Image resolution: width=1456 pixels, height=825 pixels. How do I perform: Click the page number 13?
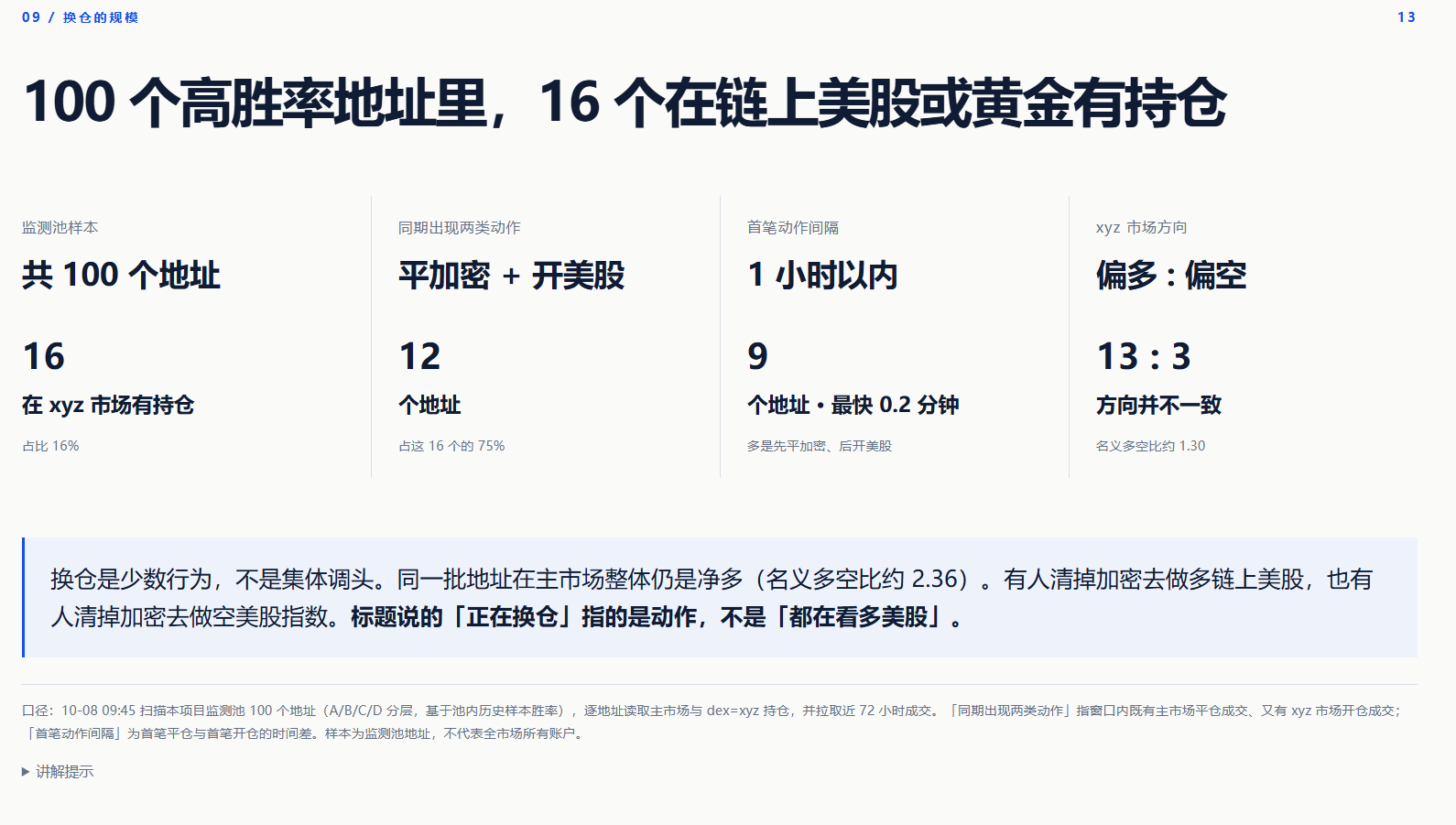tap(1407, 17)
